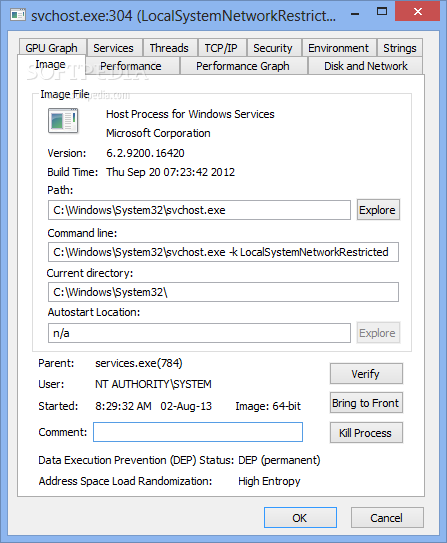Viewport: 447px width, 543px height.
Task: Click the svchost window title bar icon
Action: (18, 15)
